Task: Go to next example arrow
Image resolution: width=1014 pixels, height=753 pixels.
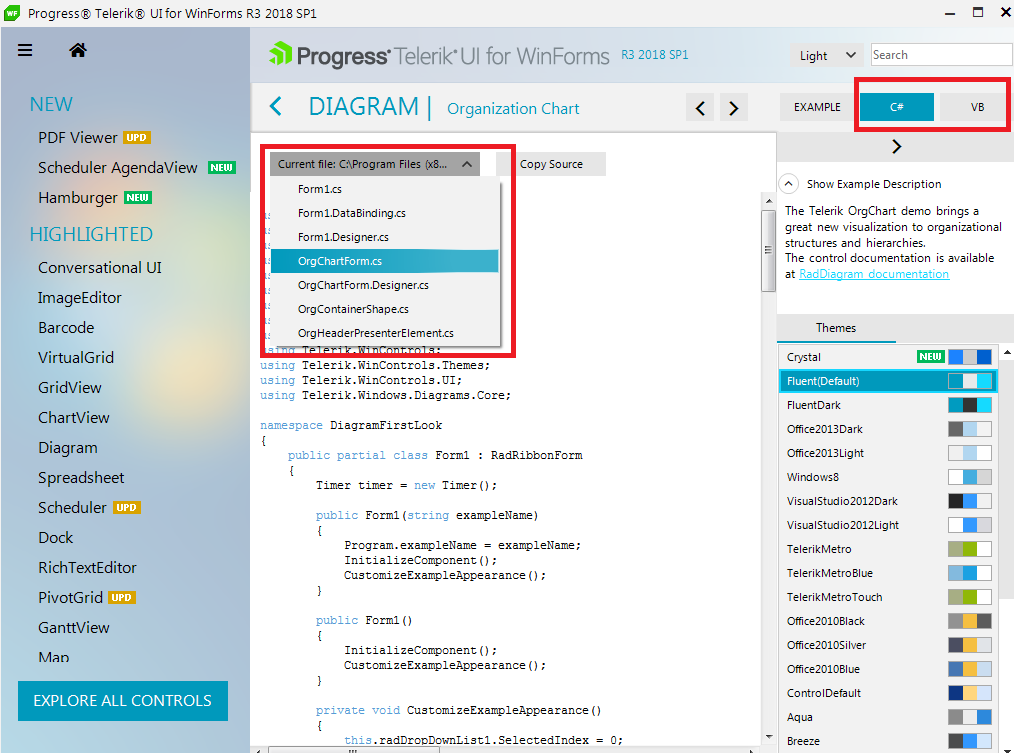Action: [x=733, y=108]
